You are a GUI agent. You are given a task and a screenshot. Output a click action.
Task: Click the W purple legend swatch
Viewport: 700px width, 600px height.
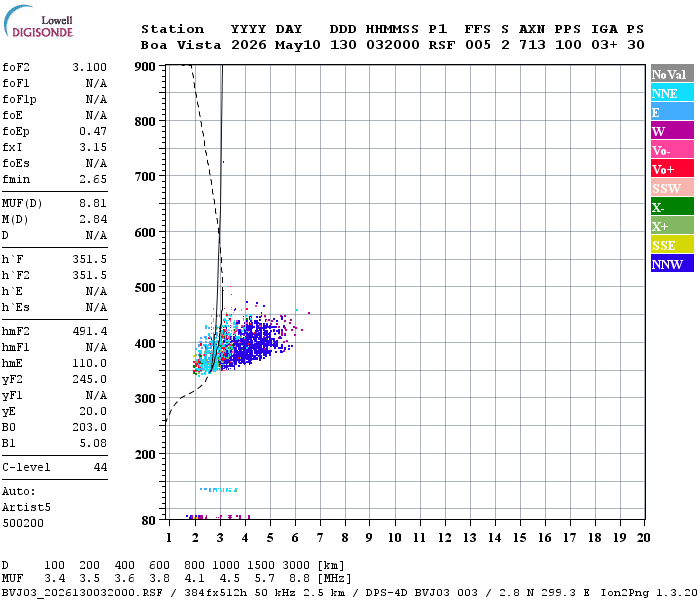(672, 131)
